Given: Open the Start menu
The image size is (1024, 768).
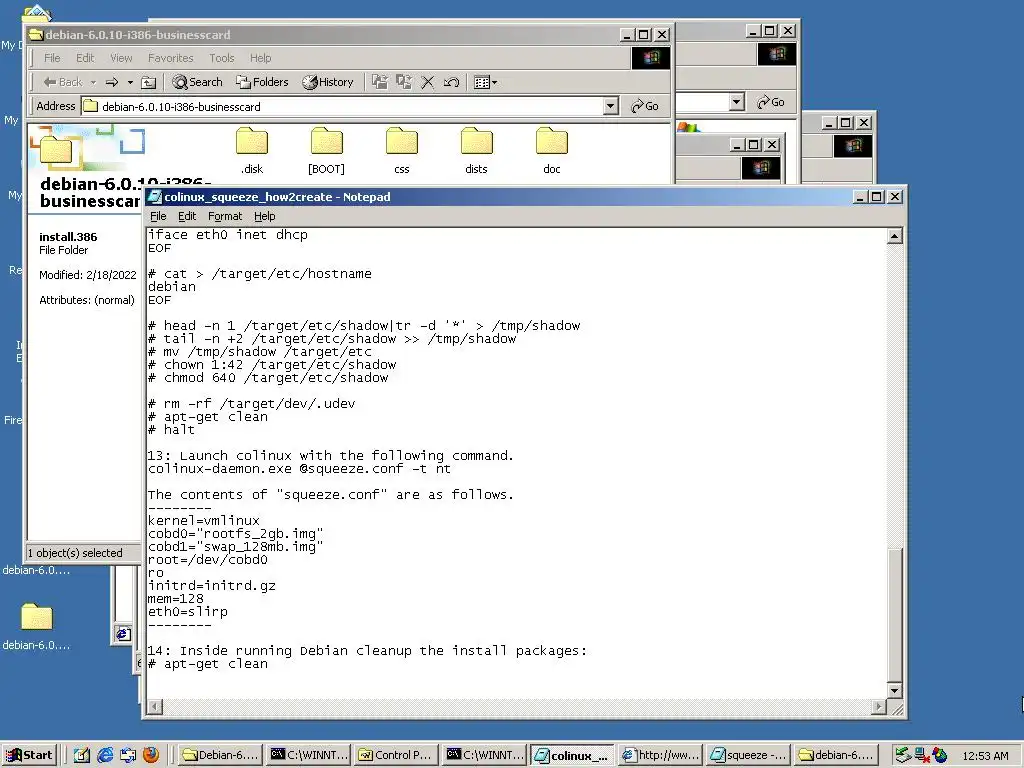Looking at the screenshot, I should click(30, 755).
